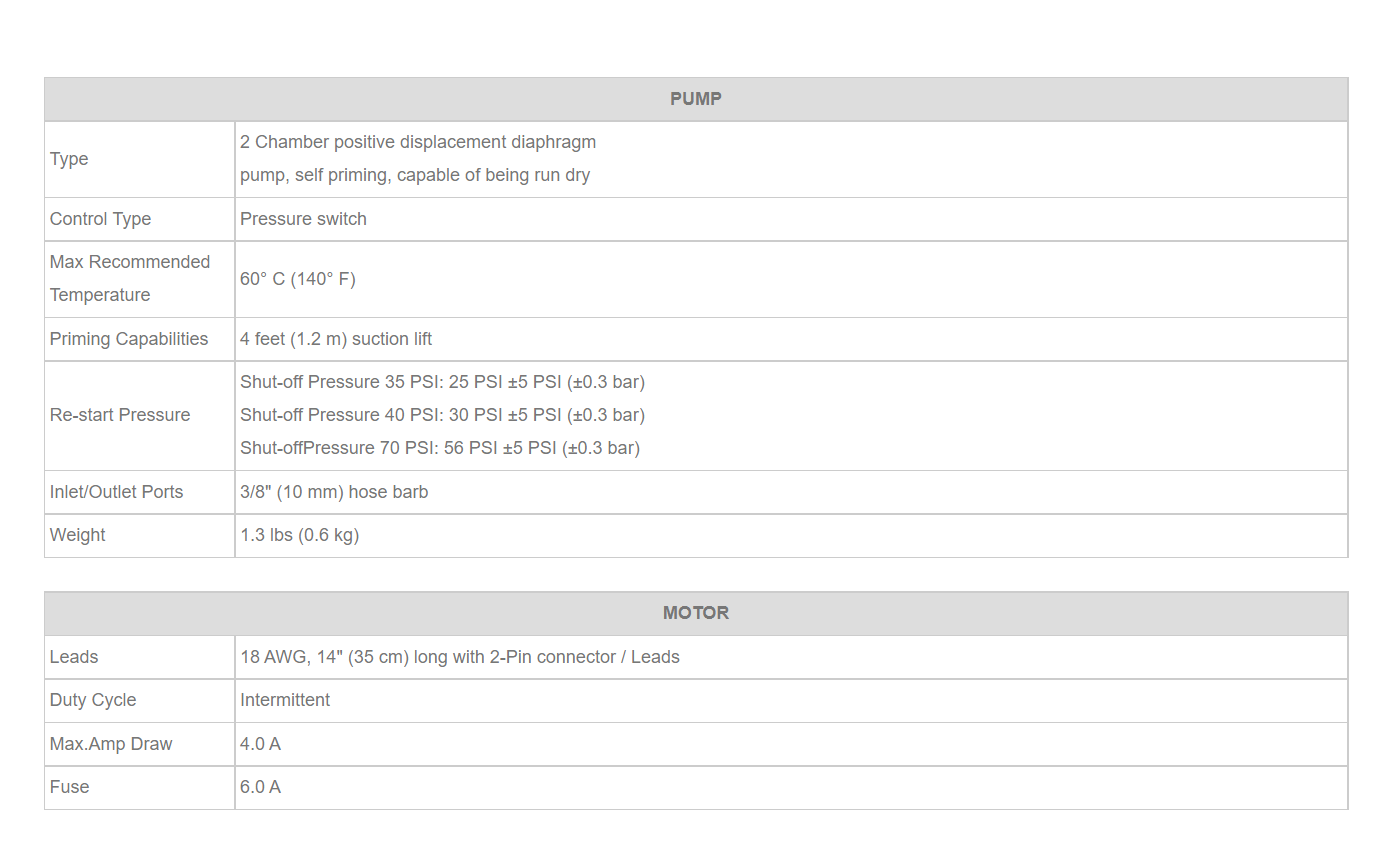The height and width of the screenshot is (842, 1377).
Task: Select the Duty Cycle Intermittent value
Action: tap(285, 700)
